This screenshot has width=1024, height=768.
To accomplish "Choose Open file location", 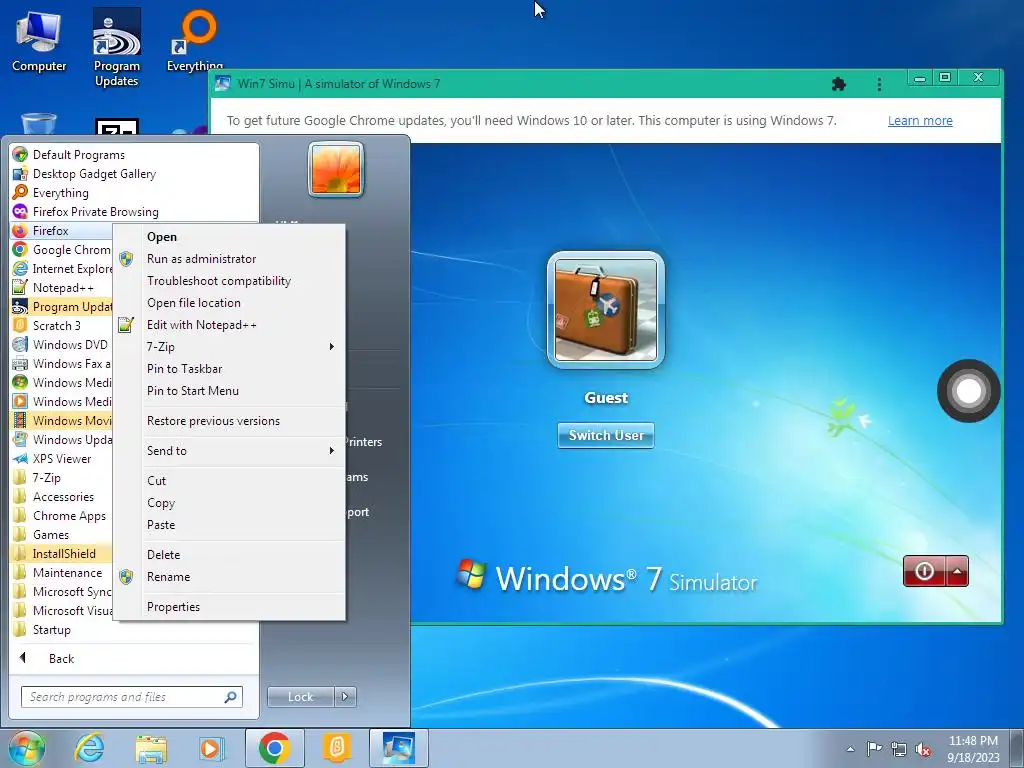I will coord(230,303).
